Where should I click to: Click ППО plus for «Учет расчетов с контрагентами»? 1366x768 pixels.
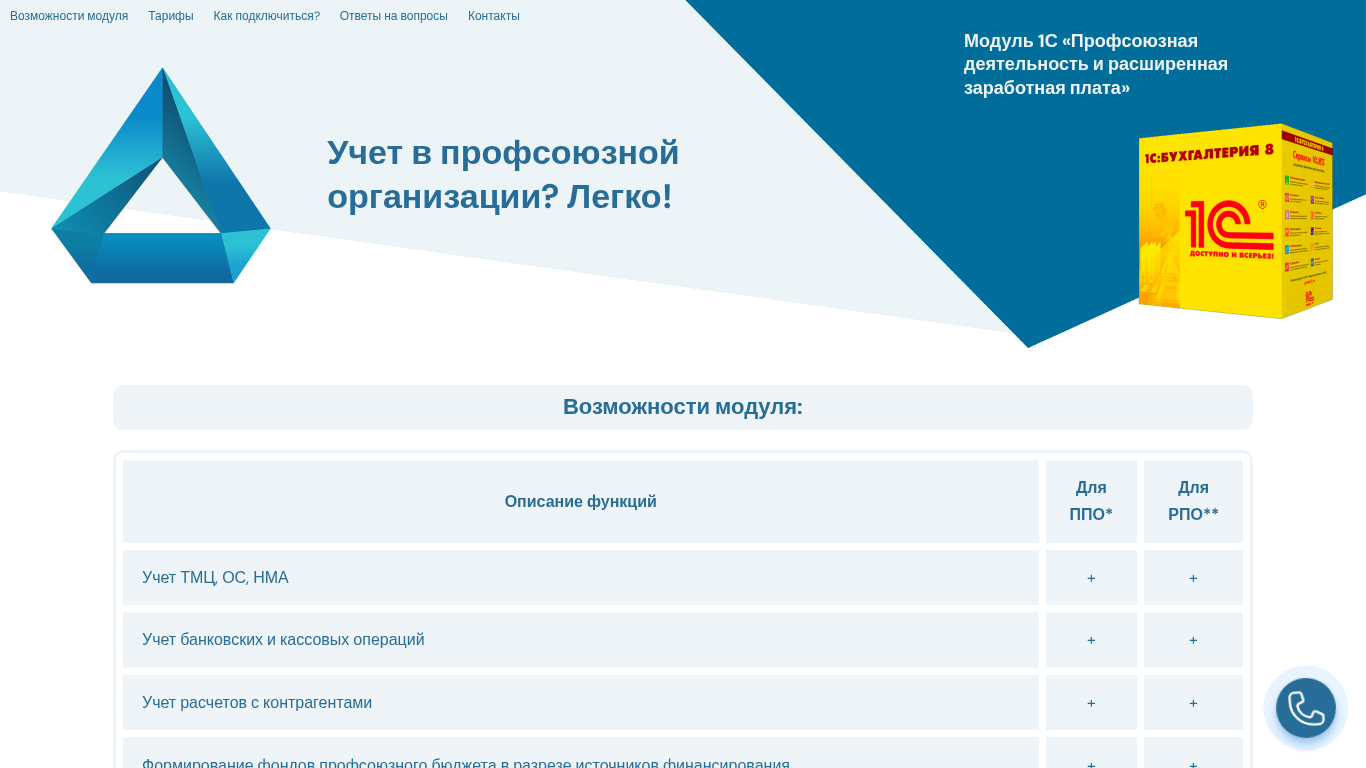point(1091,703)
